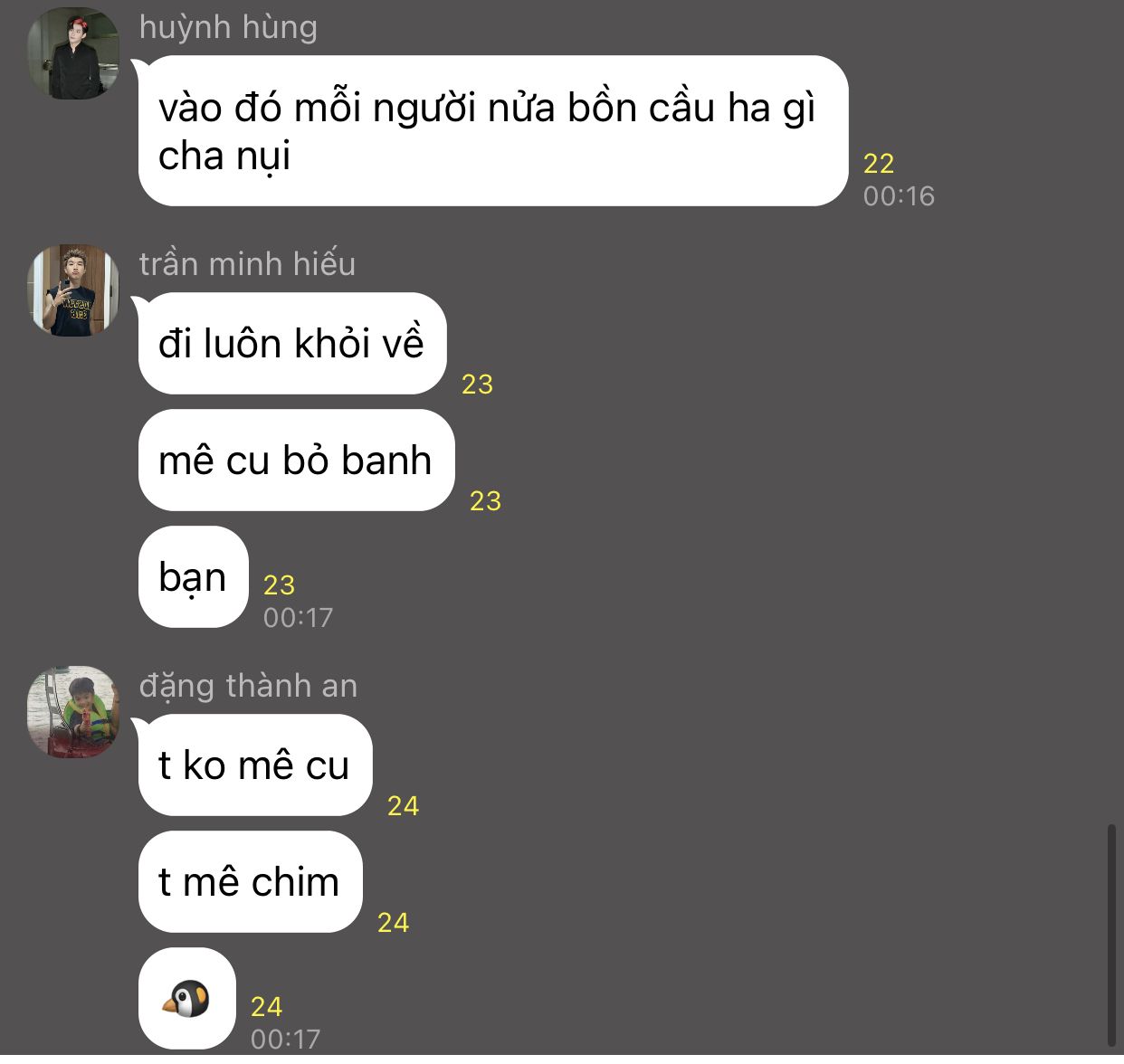Click the chat scrollbar thumb
Image resolution: width=1124 pixels, height=1064 pixels.
tap(1111, 935)
